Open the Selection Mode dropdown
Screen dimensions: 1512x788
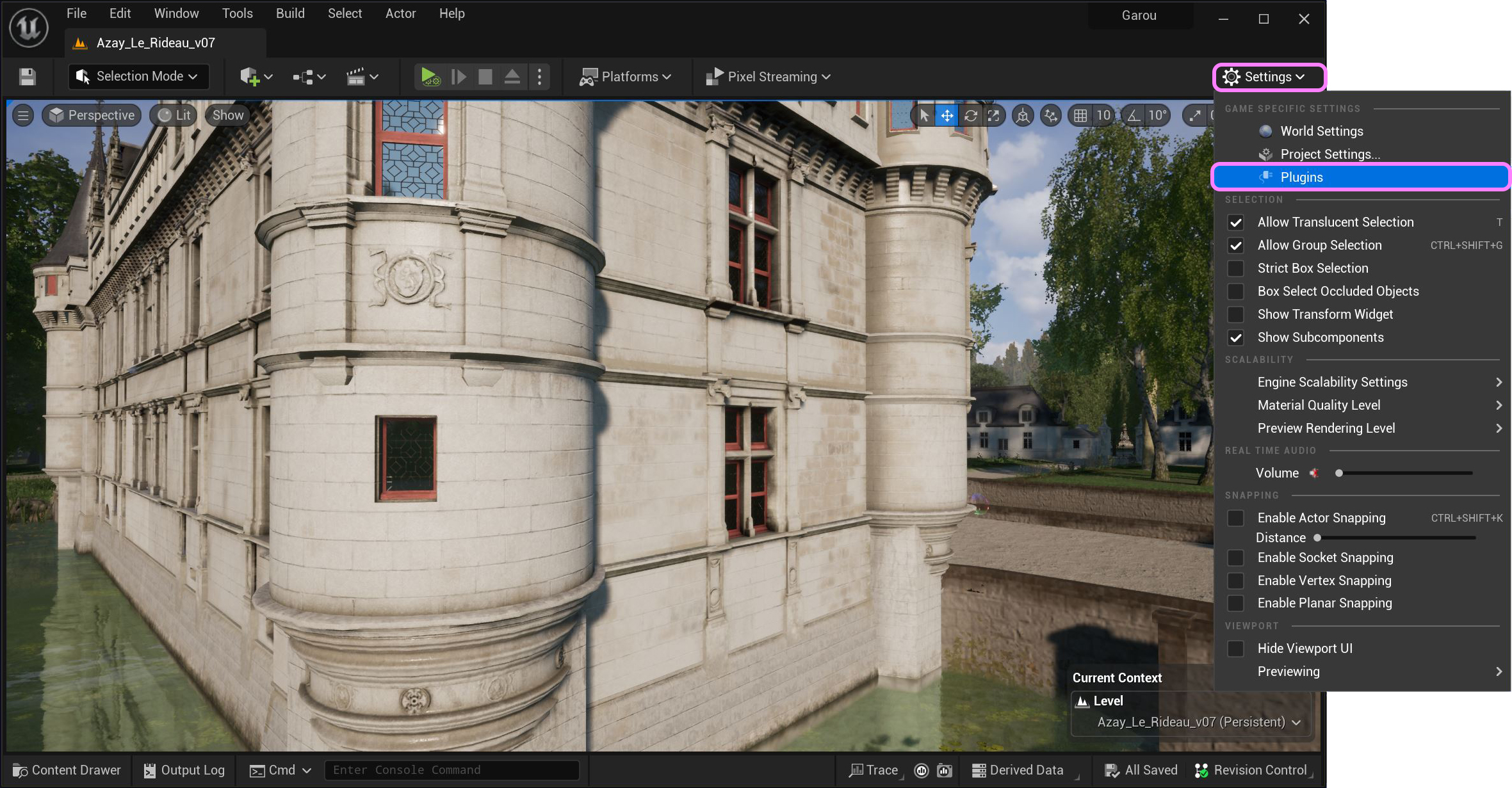click(x=138, y=77)
